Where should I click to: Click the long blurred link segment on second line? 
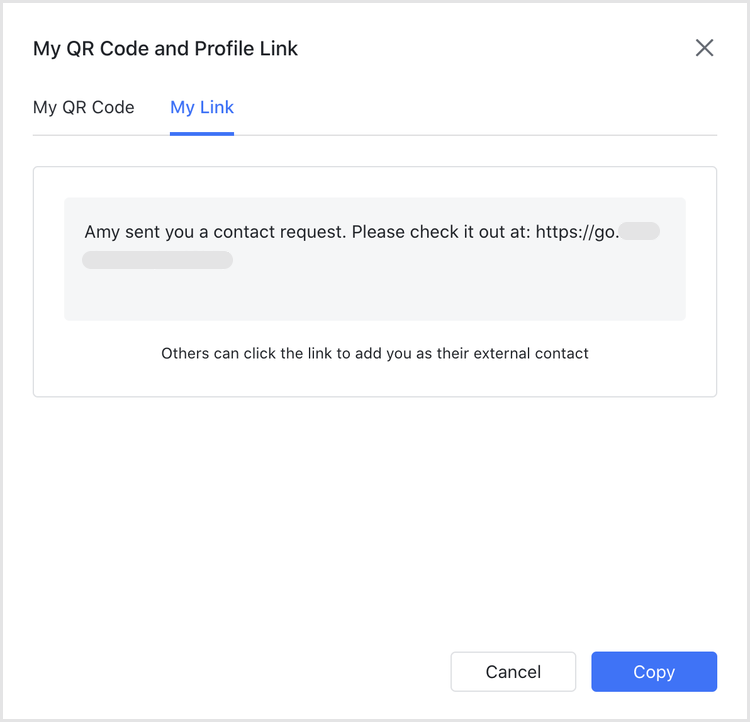pyautogui.click(x=157, y=260)
